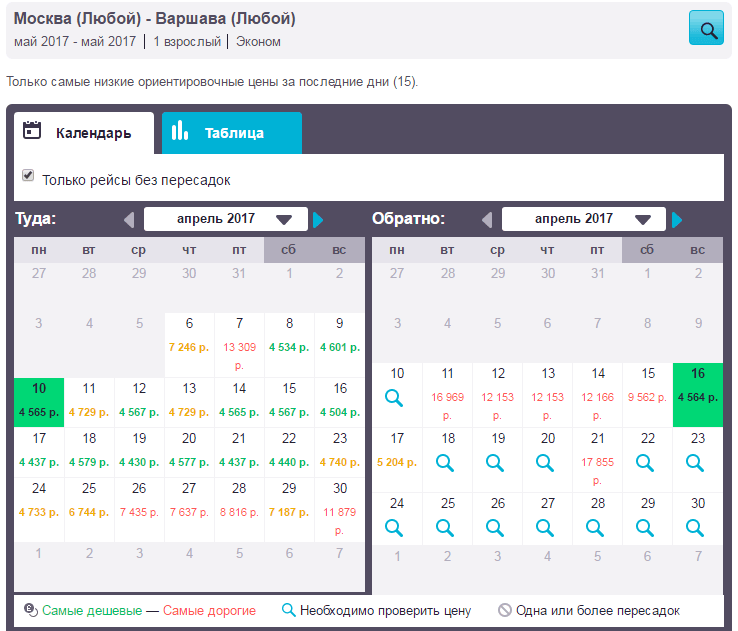
Task: Check price for return date 10 magnifier
Action: tap(394, 398)
